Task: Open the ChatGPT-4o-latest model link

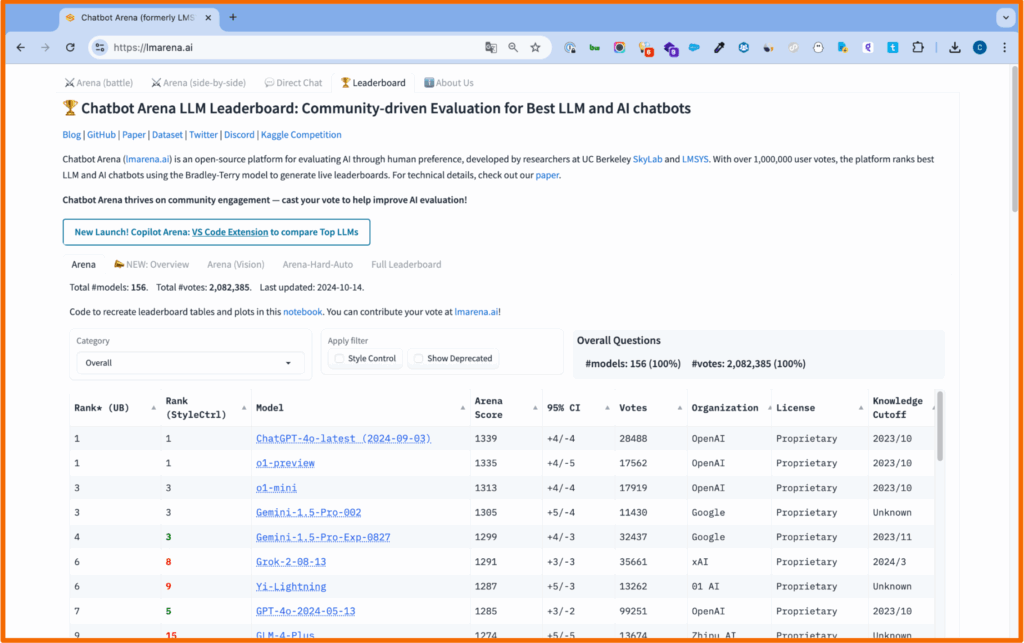Action: (x=343, y=439)
